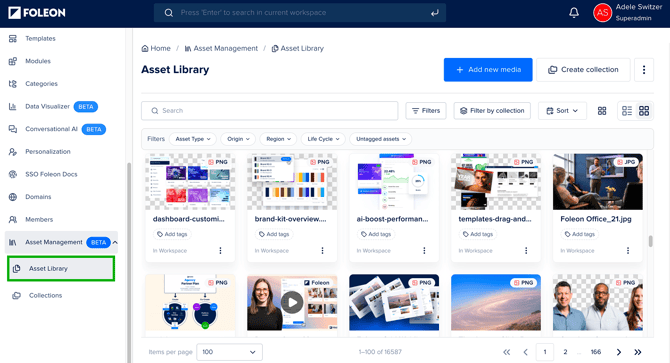This screenshot has width=670, height=363.
Task: Open the Filters button
Action: [426, 111]
